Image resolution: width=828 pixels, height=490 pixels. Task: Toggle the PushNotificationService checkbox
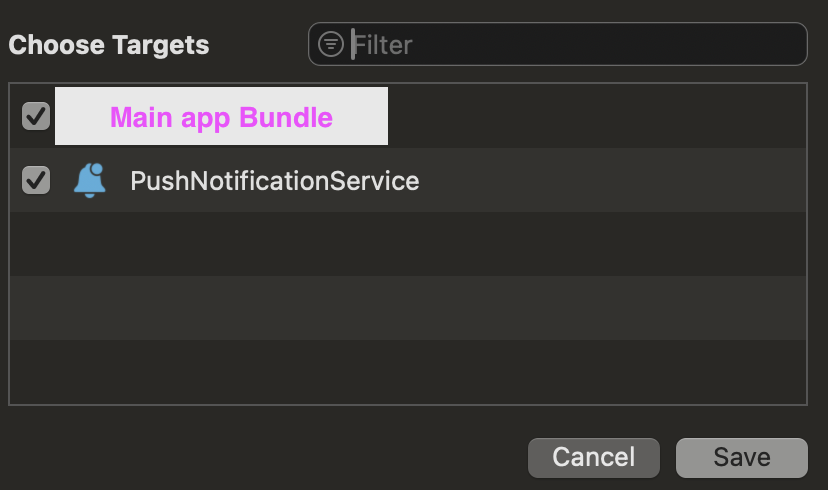click(x=36, y=180)
